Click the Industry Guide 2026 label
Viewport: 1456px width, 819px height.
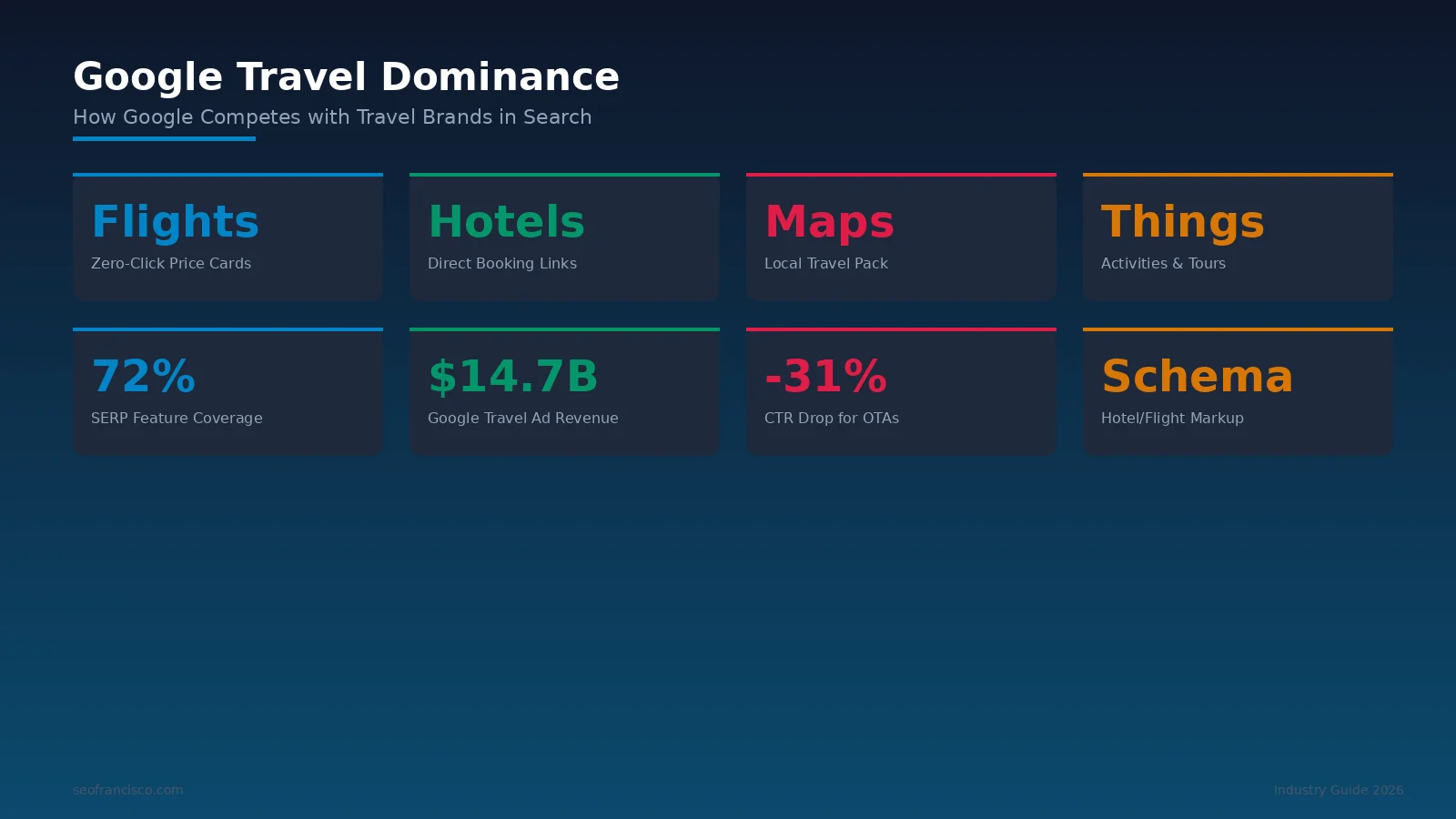pyautogui.click(x=1339, y=790)
